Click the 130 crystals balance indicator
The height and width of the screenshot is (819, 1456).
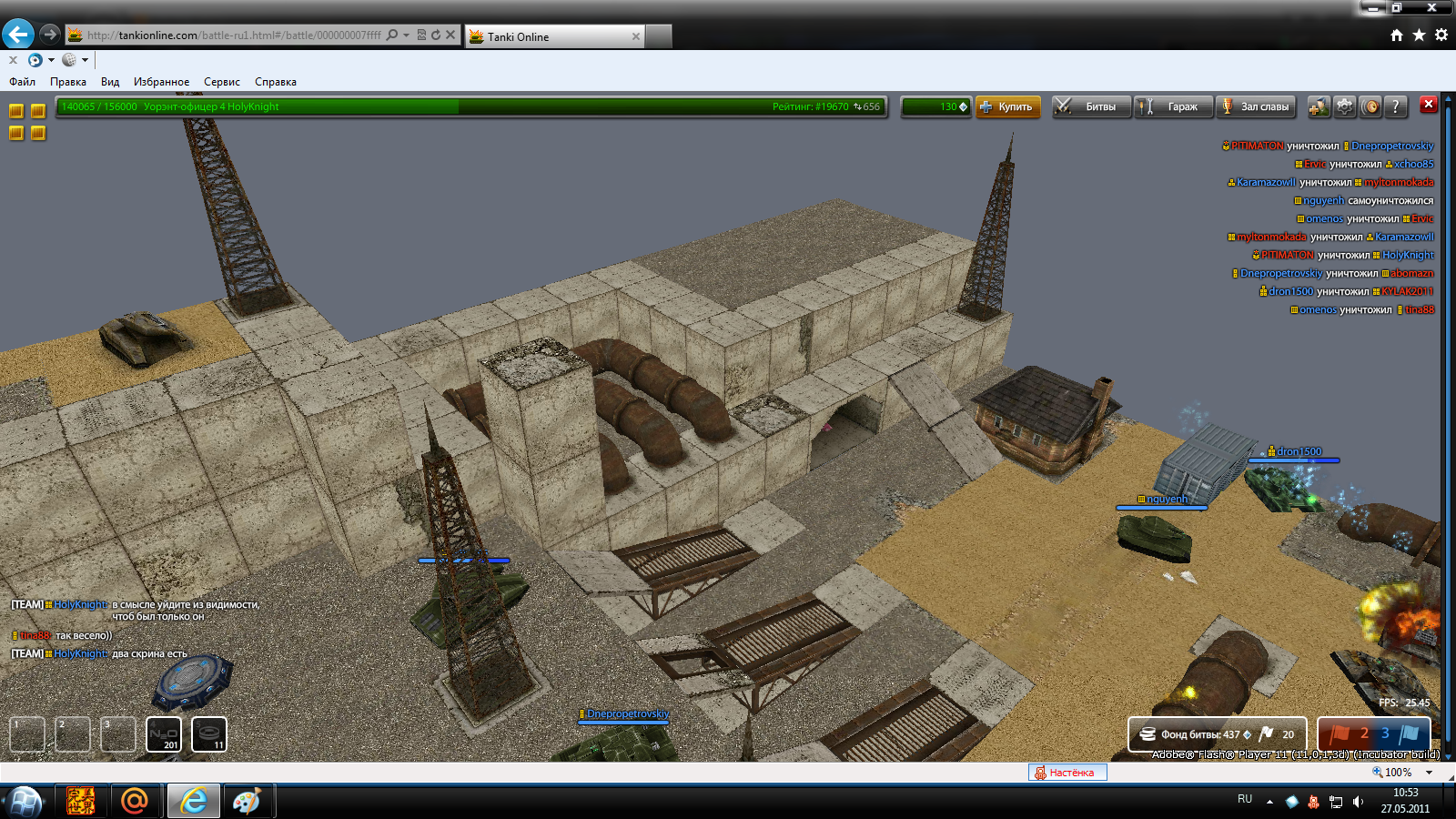click(x=936, y=106)
